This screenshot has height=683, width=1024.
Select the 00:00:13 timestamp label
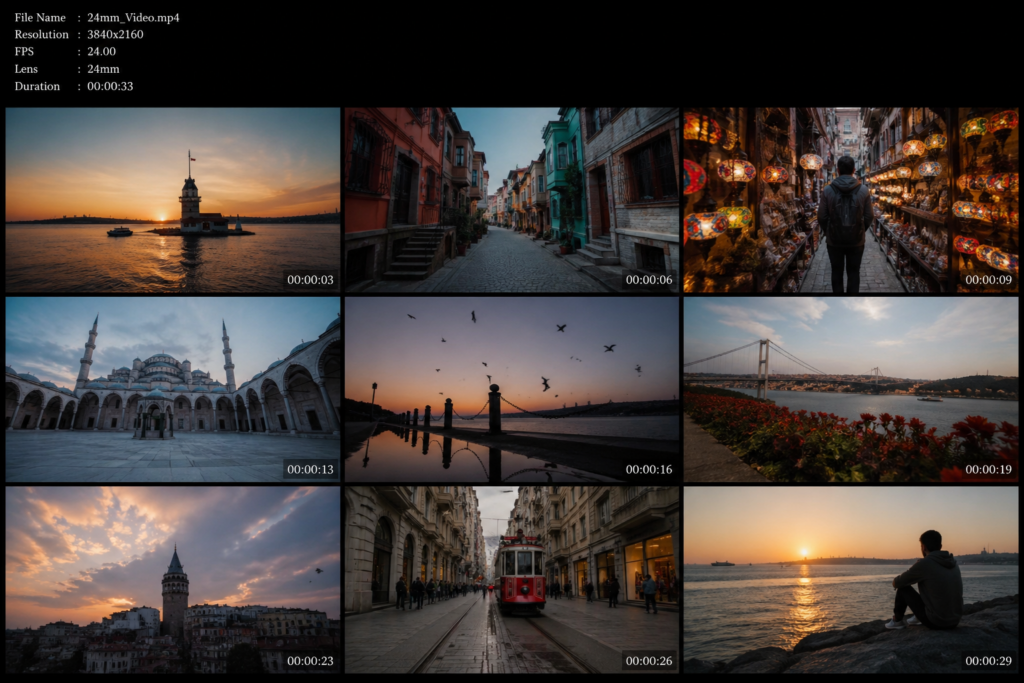(310, 470)
